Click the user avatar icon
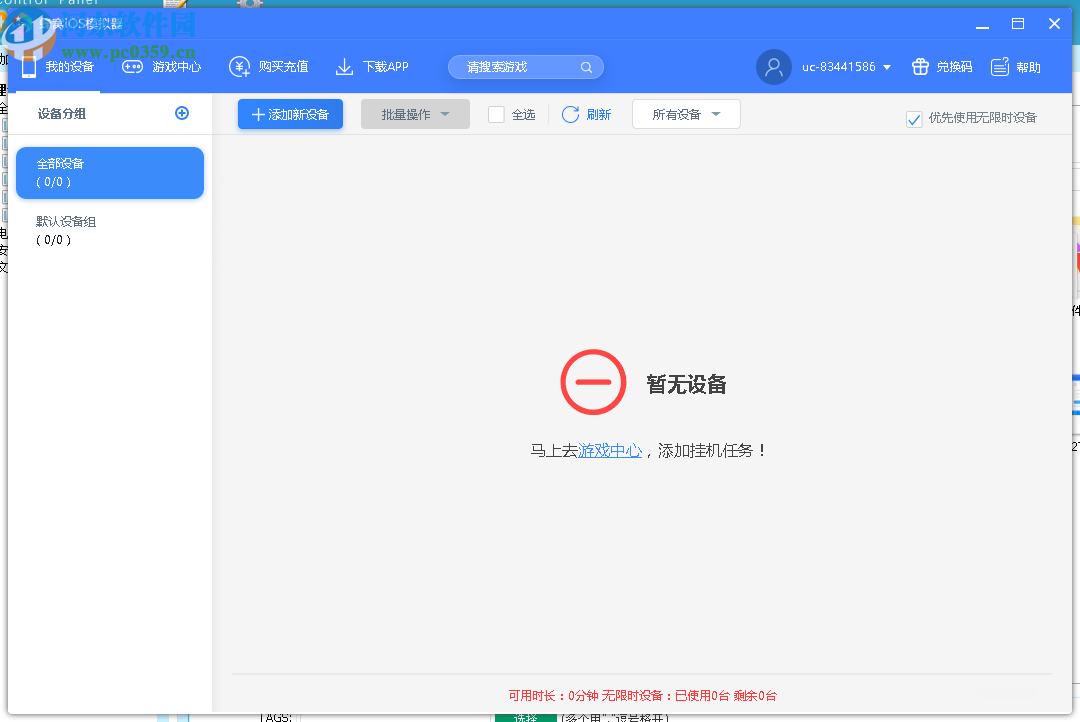 pyautogui.click(x=773, y=66)
